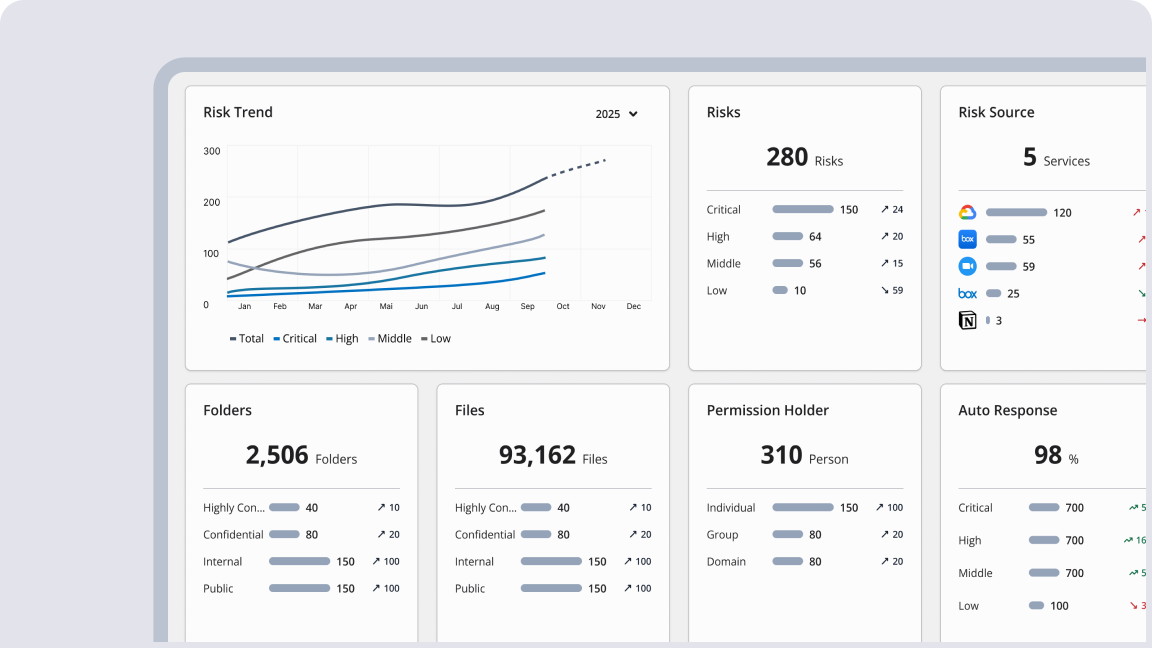Click the Individual row in Permission Holder
The image size is (1152, 648).
coord(804,508)
